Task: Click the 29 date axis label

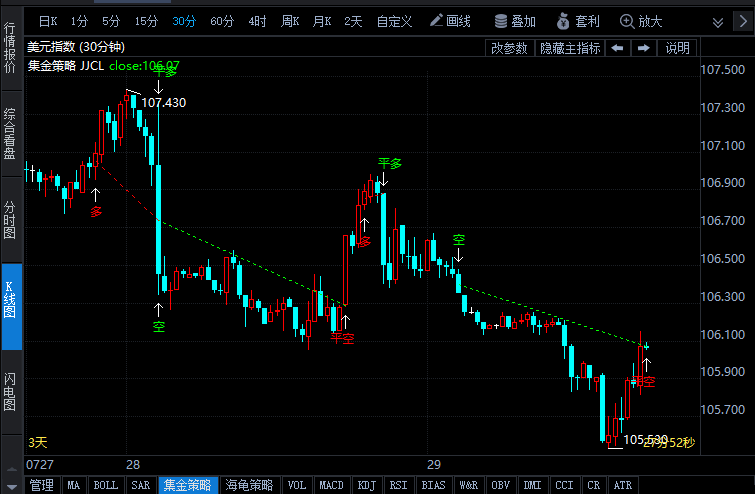Action: (434, 465)
